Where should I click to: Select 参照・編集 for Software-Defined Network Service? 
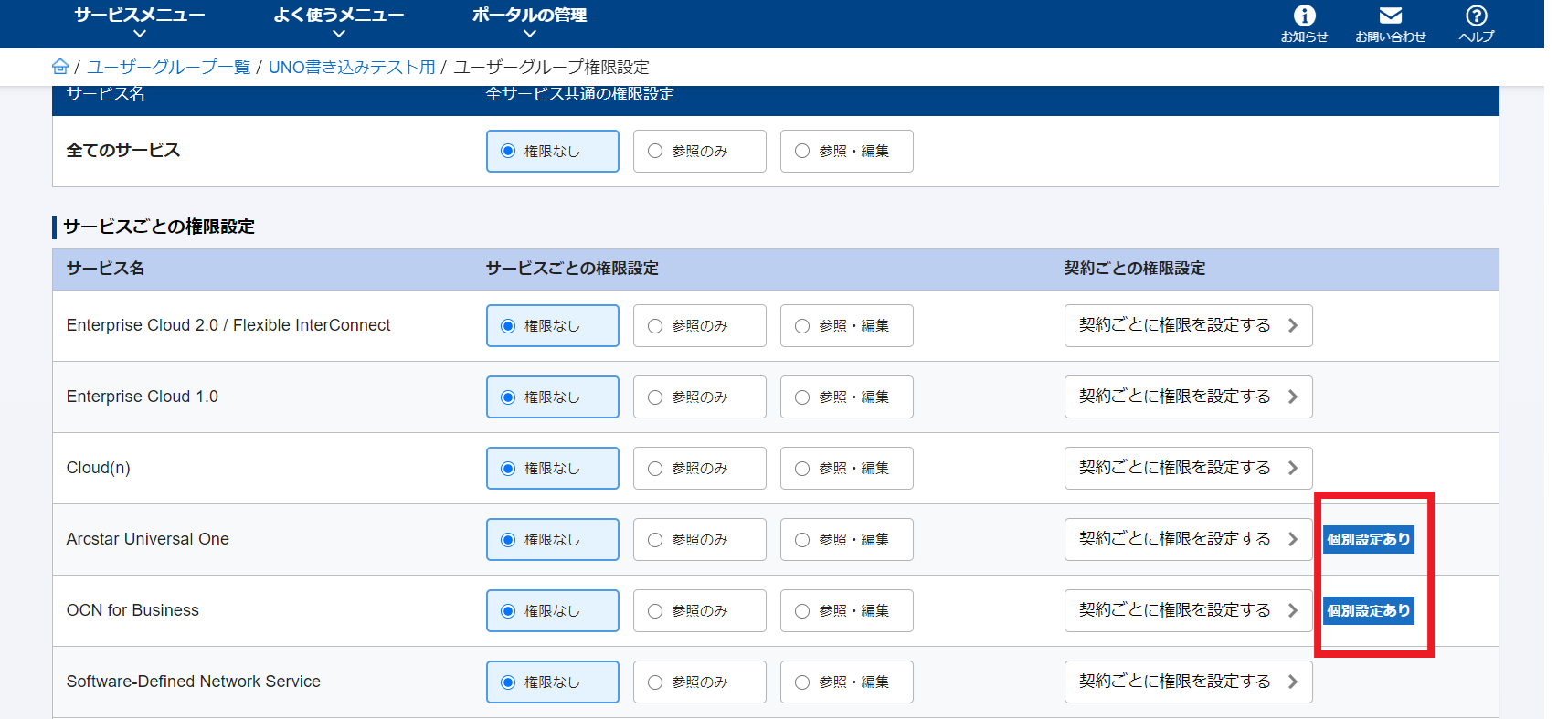tap(846, 682)
